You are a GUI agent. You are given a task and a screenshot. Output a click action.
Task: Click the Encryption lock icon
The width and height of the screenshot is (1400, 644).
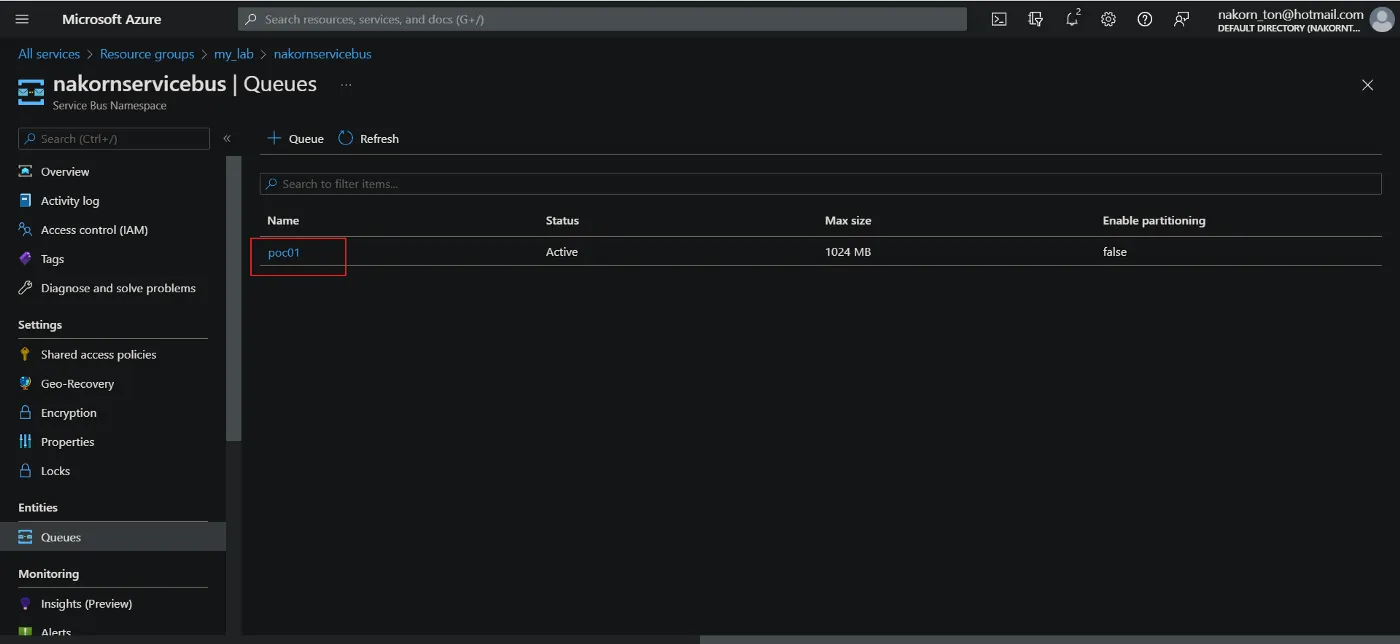26,412
